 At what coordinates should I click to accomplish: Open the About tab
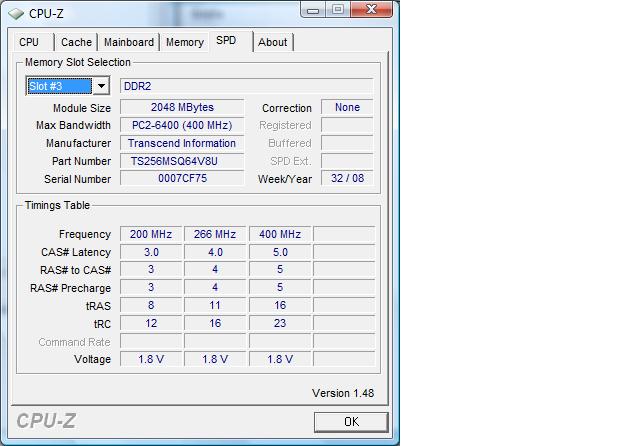click(272, 42)
